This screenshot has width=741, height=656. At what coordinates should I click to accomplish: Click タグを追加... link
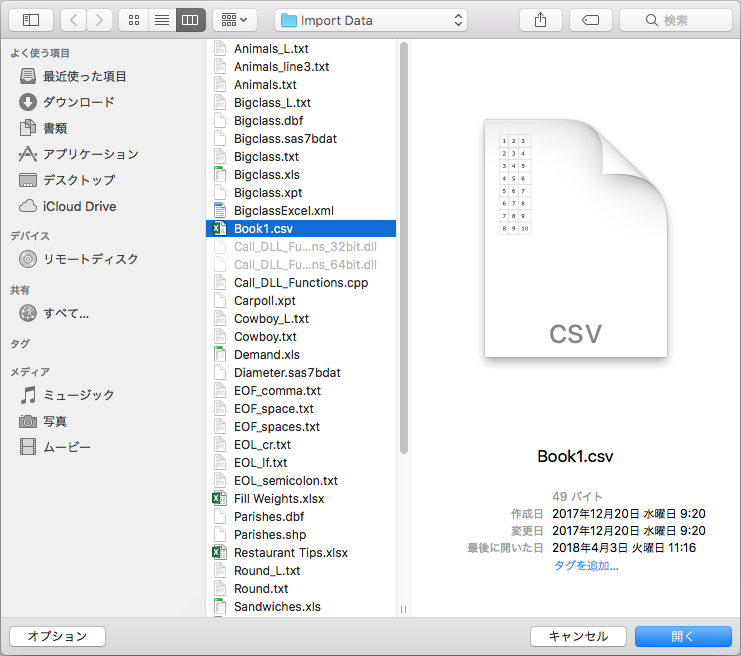click(x=586, y=565)
